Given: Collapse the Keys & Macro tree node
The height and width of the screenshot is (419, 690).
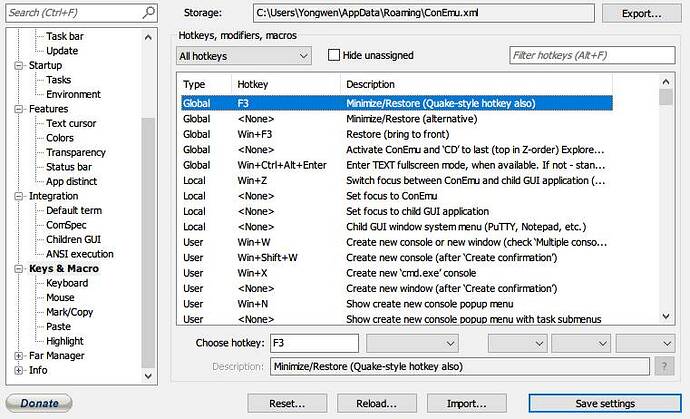Looking at the screenshot, I should click(19, 269).
